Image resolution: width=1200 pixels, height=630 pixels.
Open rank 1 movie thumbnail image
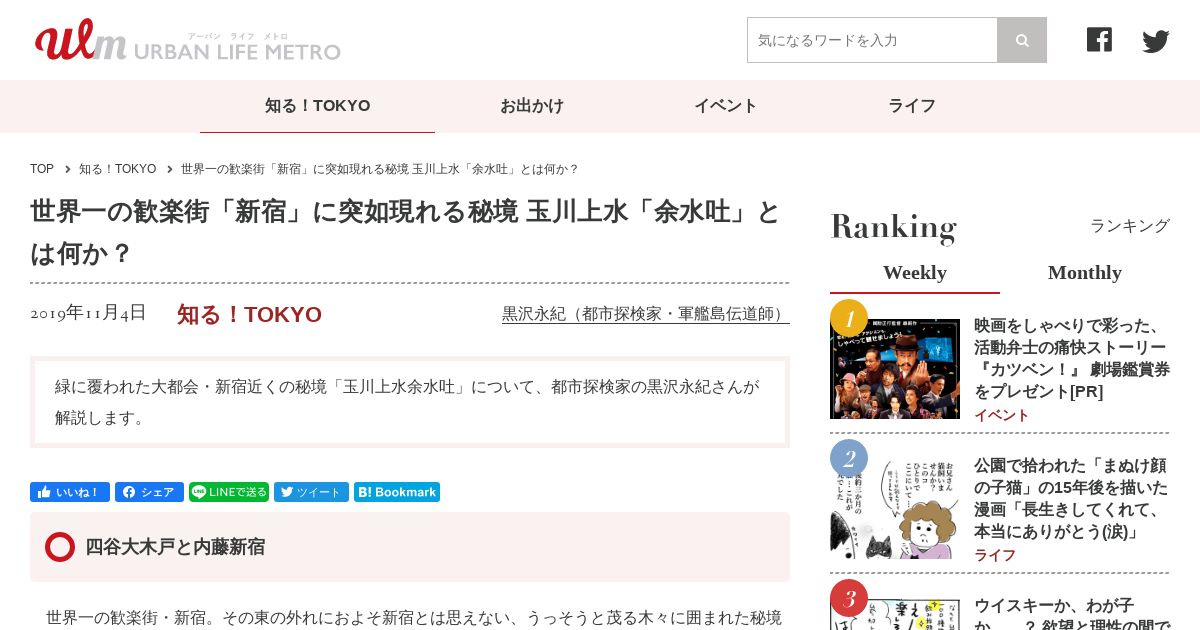(x=895, y=368)
